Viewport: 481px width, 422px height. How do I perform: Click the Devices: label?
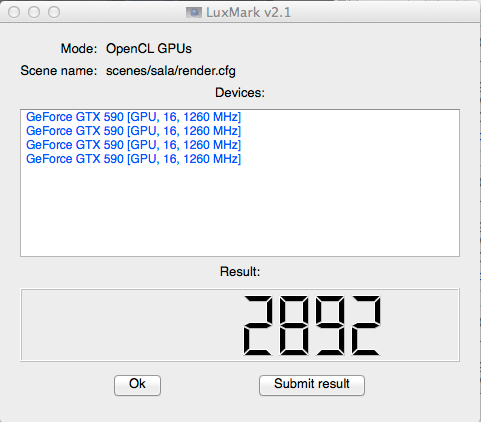coord(240,93)
